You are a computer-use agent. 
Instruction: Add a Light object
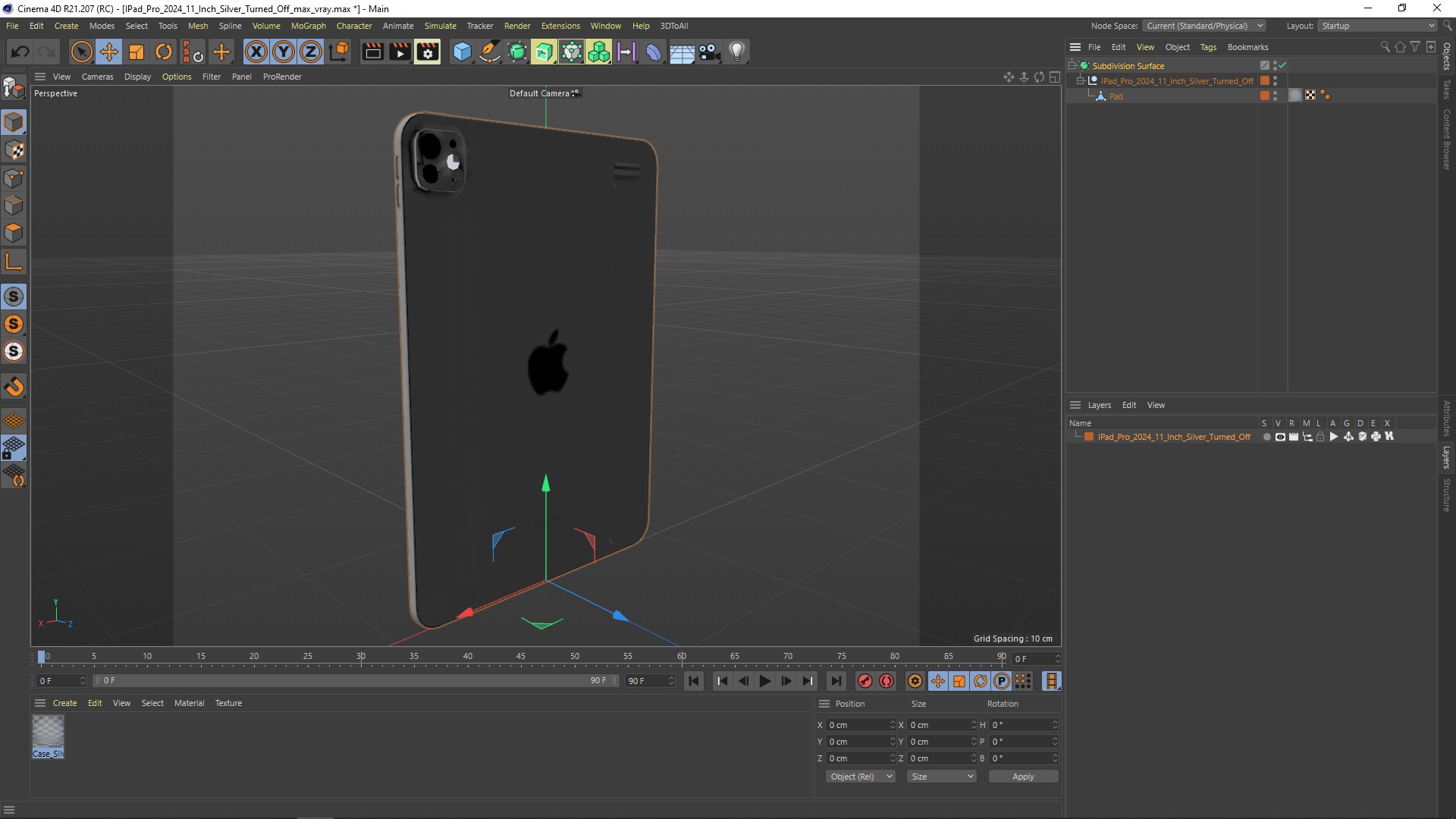point(736,52)
